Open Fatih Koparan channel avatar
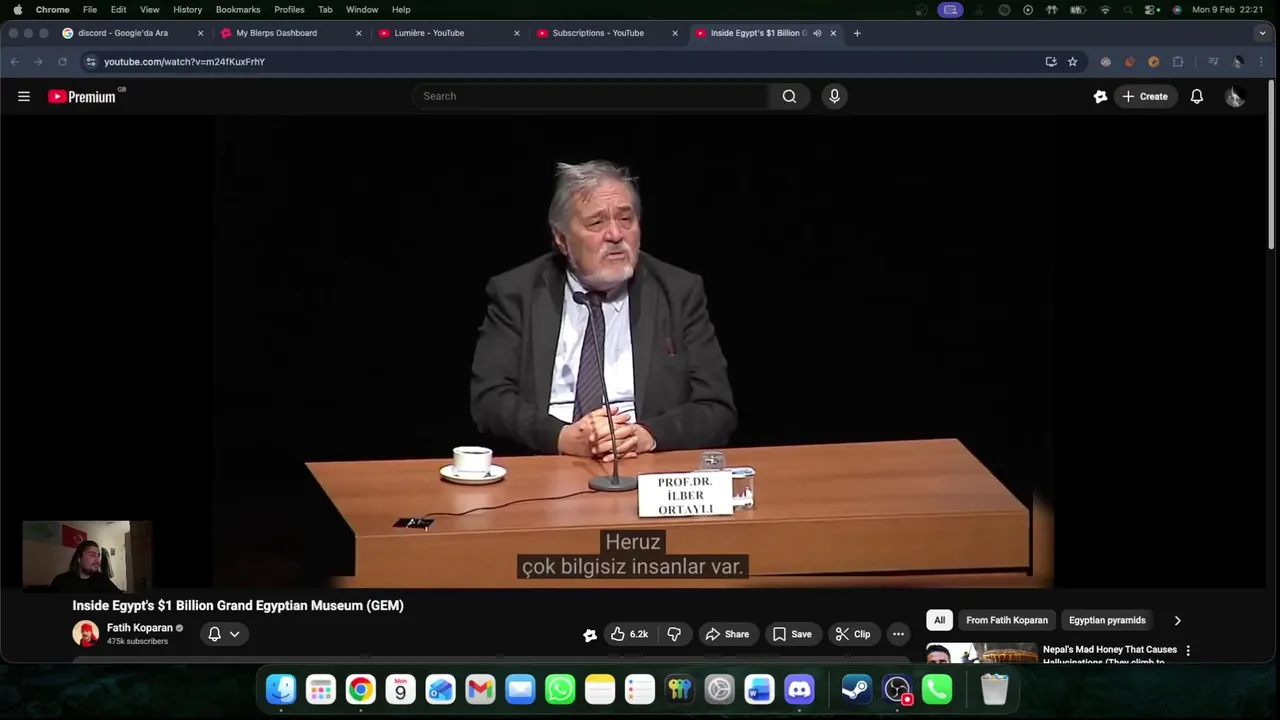Viewport: 1280px width, 720px height. point(86,633)
